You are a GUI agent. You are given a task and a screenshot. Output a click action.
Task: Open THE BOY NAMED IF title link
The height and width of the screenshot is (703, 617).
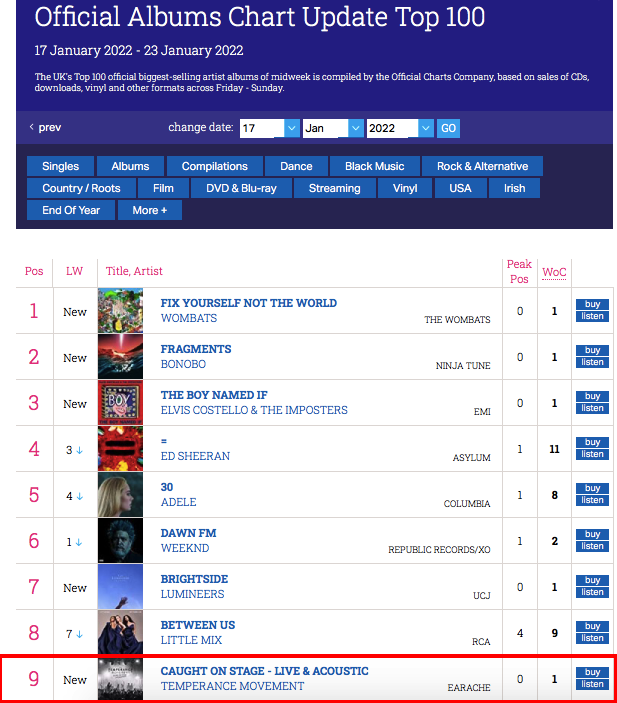[x=214, y=395]
